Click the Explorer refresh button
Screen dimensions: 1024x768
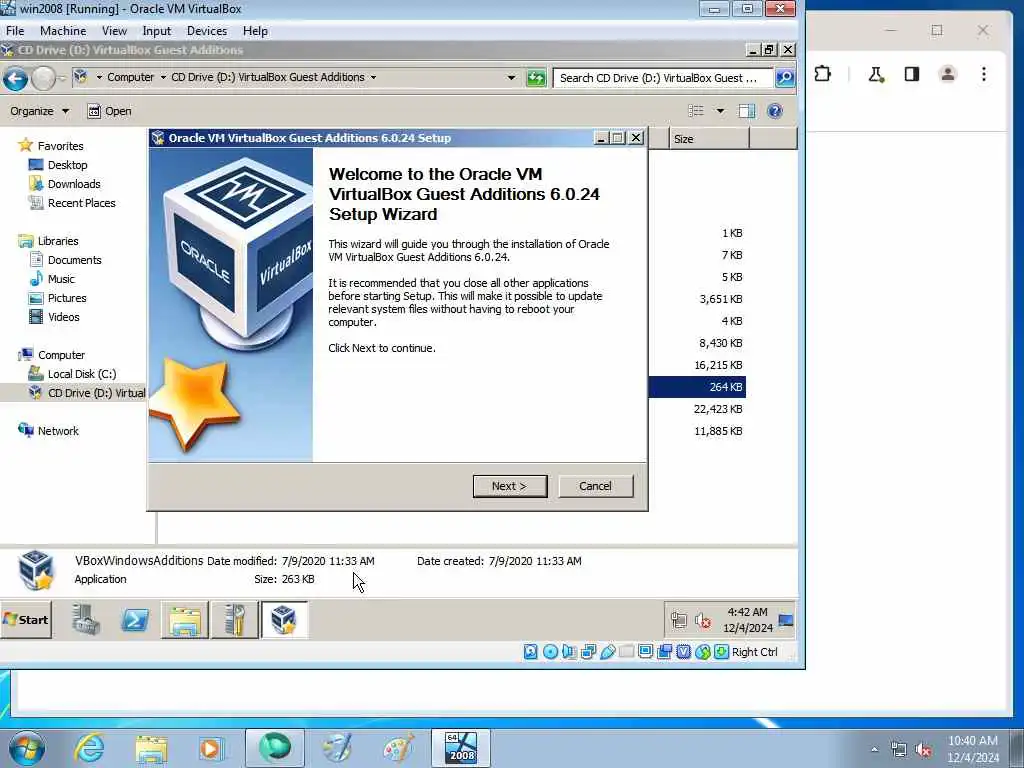click(536, 78)
